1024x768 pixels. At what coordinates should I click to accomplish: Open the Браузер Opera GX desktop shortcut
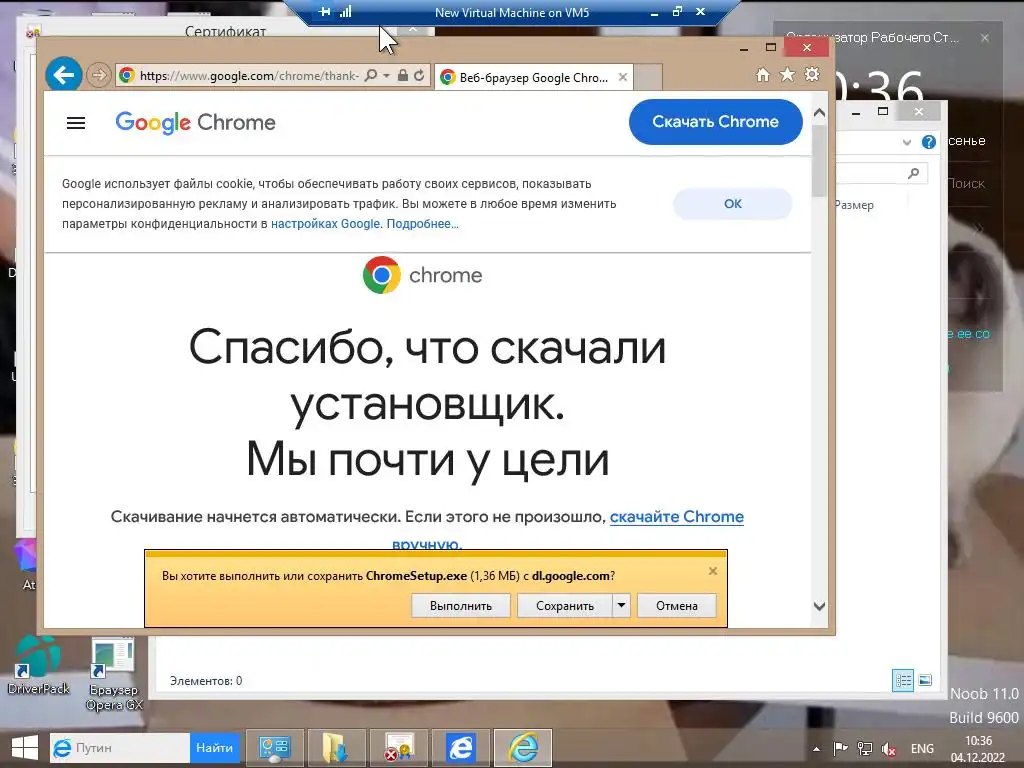tap(114, 675)
